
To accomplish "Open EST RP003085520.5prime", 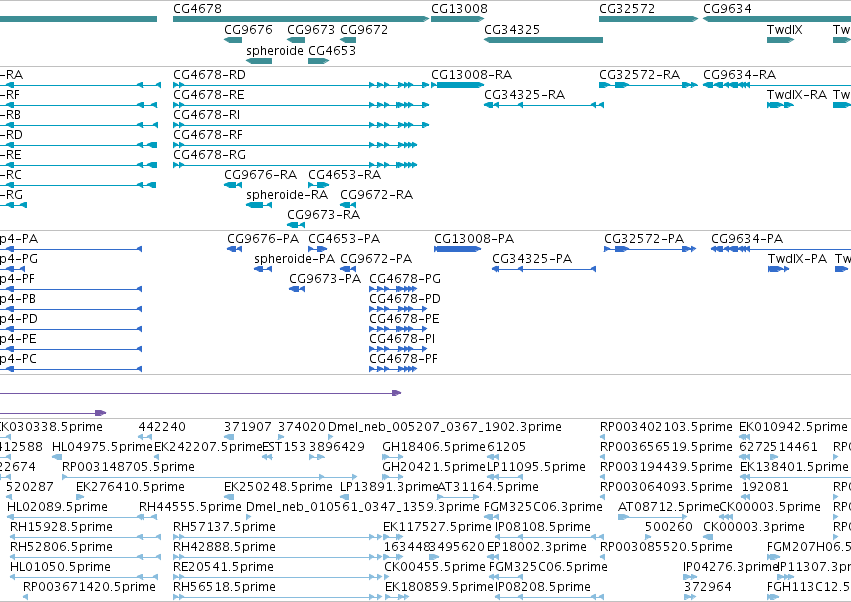I will click(666, 547).
